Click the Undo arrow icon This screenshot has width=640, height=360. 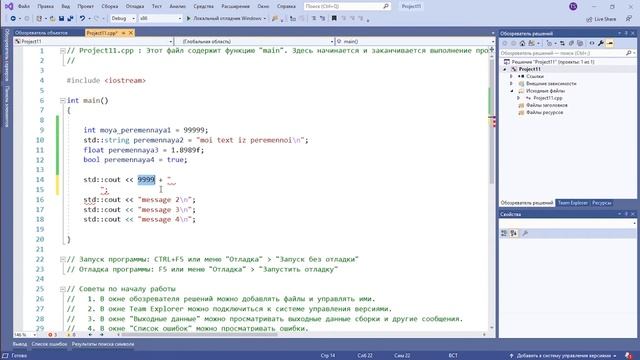[82, 18]
